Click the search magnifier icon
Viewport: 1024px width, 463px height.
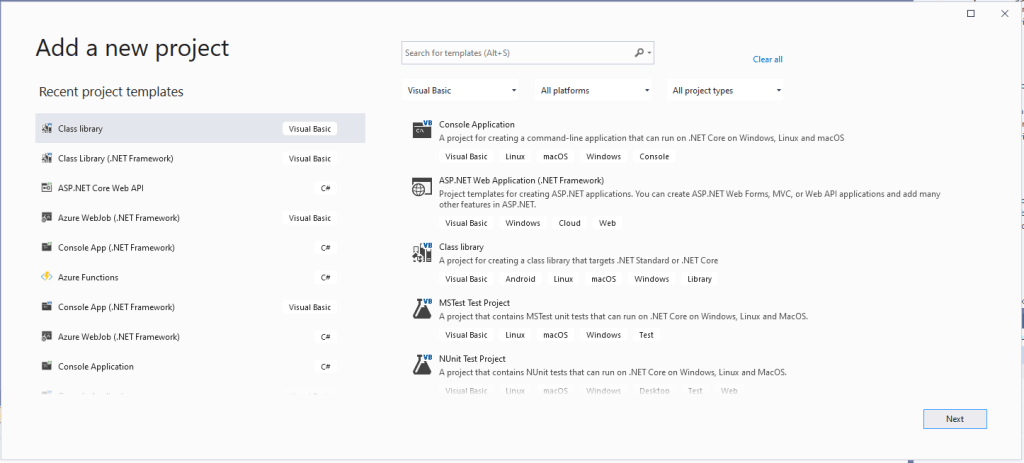click(x=640, y=52)
